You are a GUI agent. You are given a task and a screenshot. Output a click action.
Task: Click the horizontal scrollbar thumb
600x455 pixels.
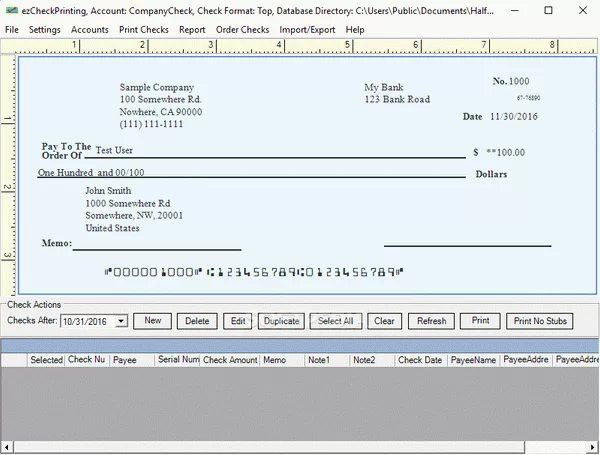click(269, 447)
